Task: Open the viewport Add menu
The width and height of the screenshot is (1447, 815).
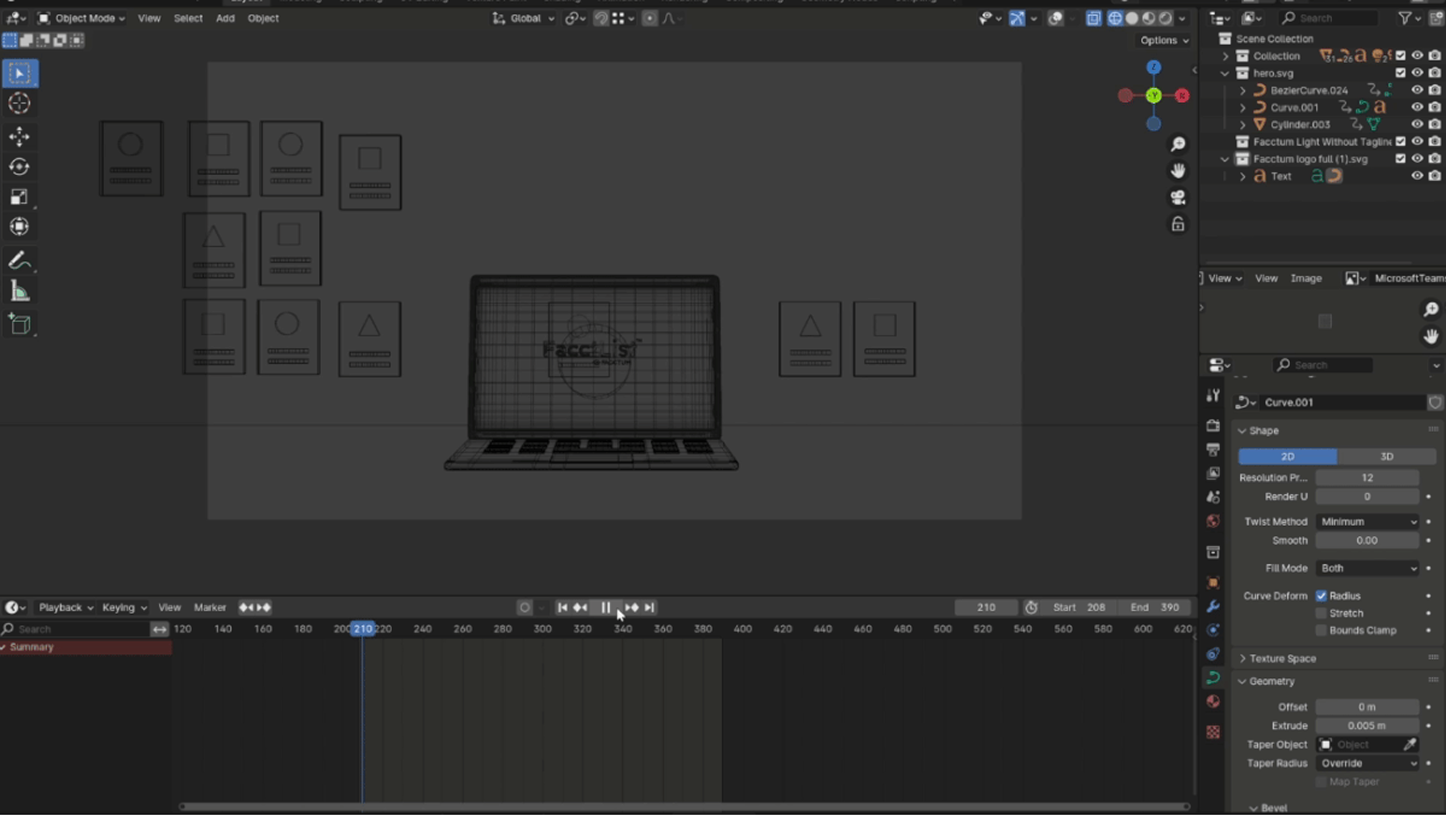Action: point(225,18)
